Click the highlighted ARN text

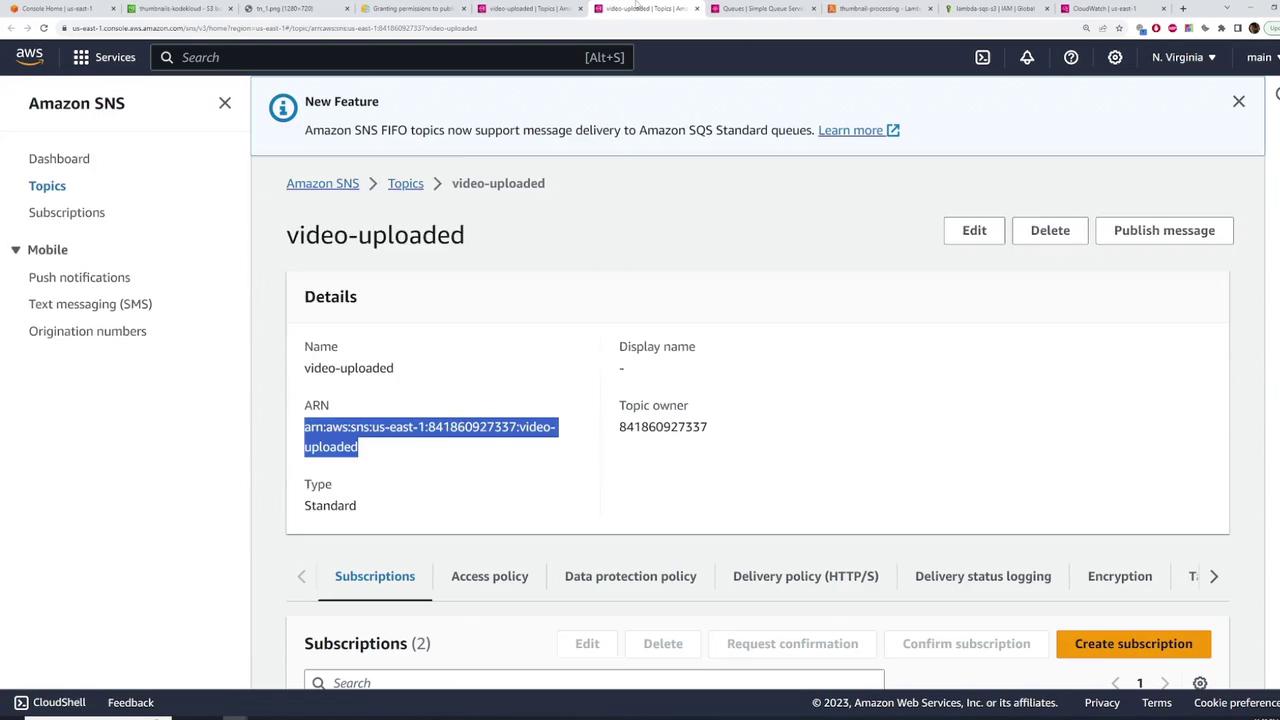click(x=430, y=437)
